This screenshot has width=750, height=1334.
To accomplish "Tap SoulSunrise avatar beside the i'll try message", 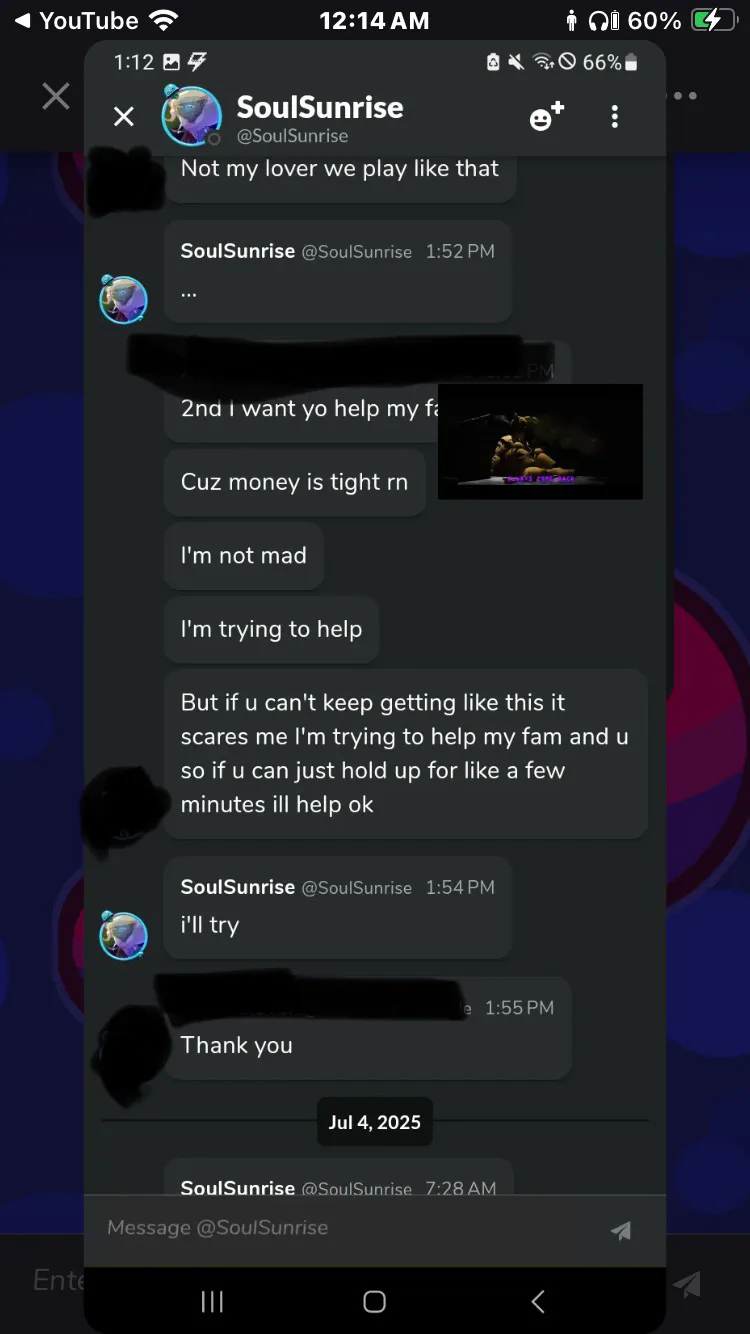I will click(x=123, y=935).
